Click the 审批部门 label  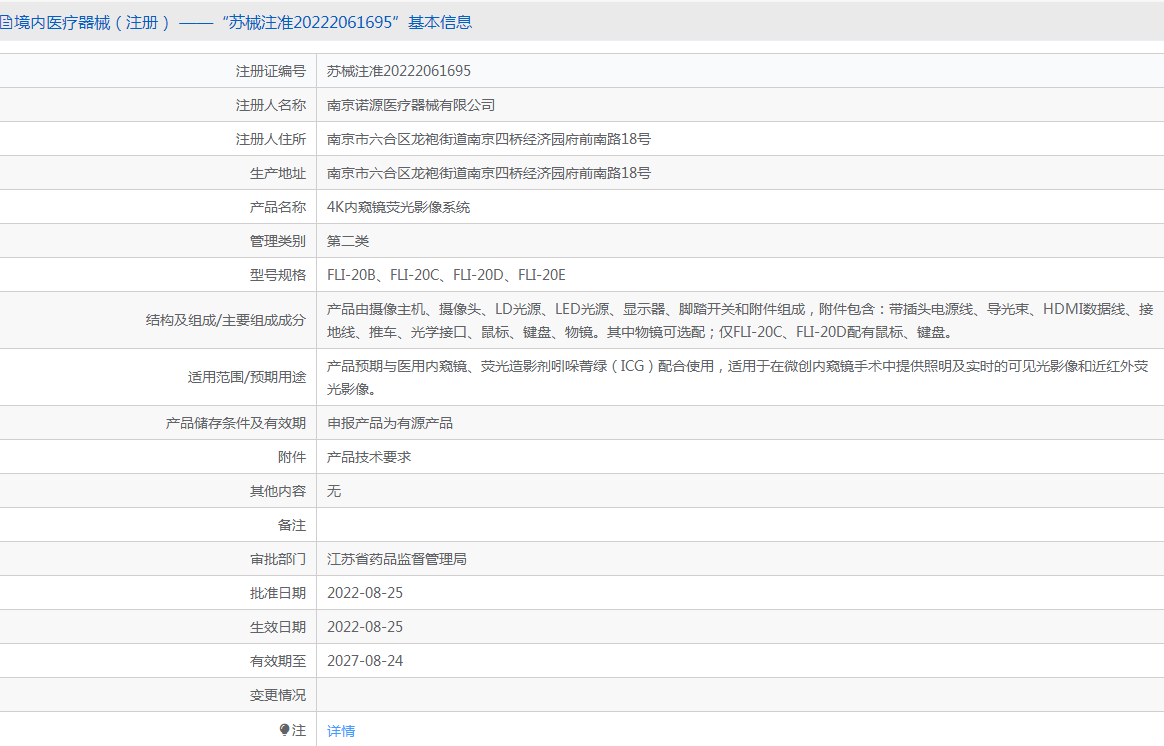point(278,560)
